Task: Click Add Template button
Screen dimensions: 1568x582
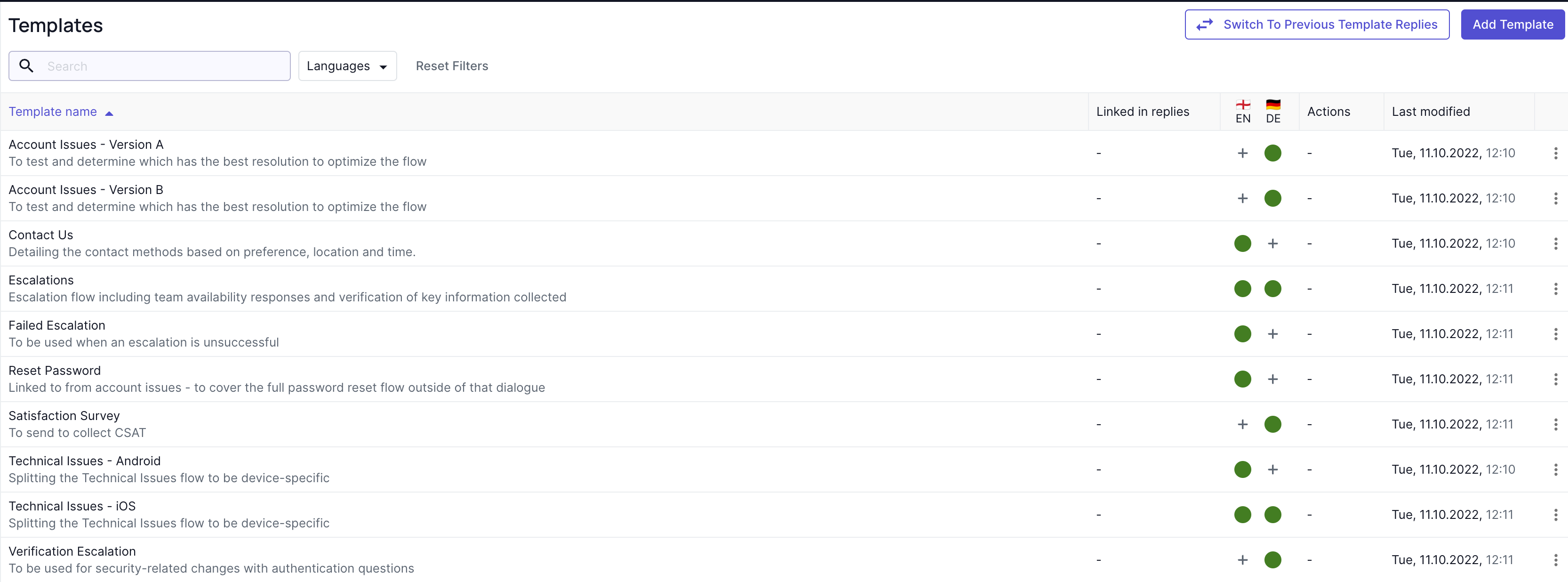Action: 1511,25
